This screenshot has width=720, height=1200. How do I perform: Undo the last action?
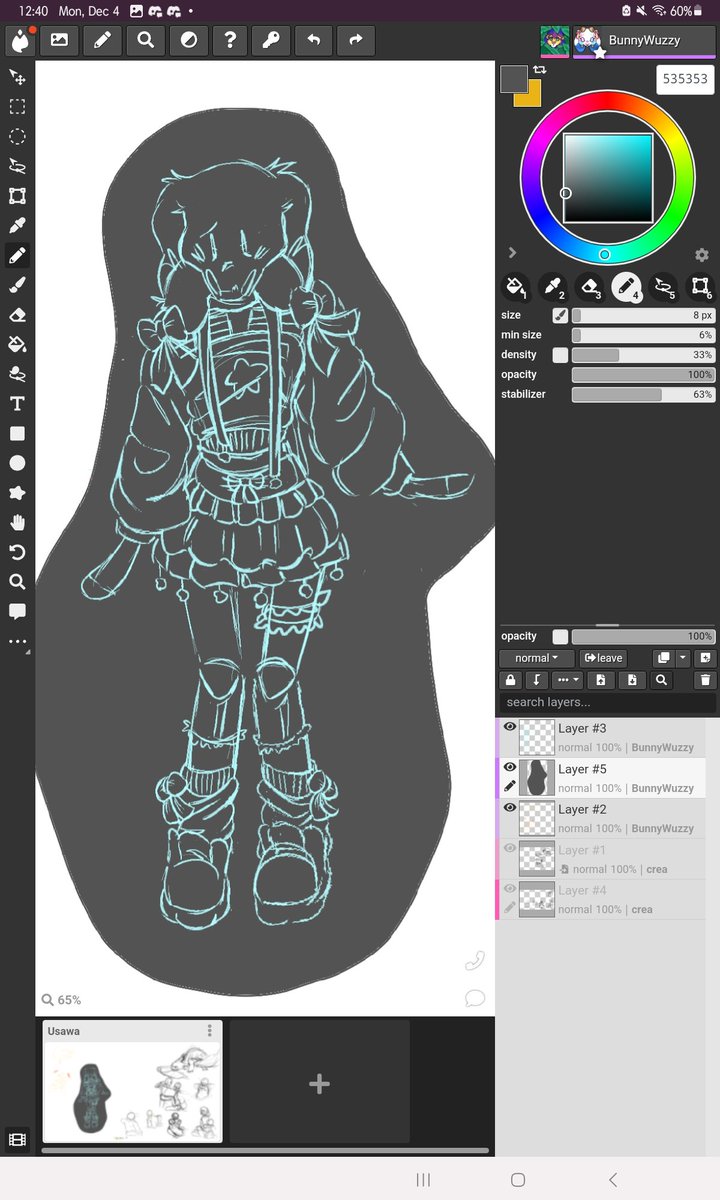point(314,41)
